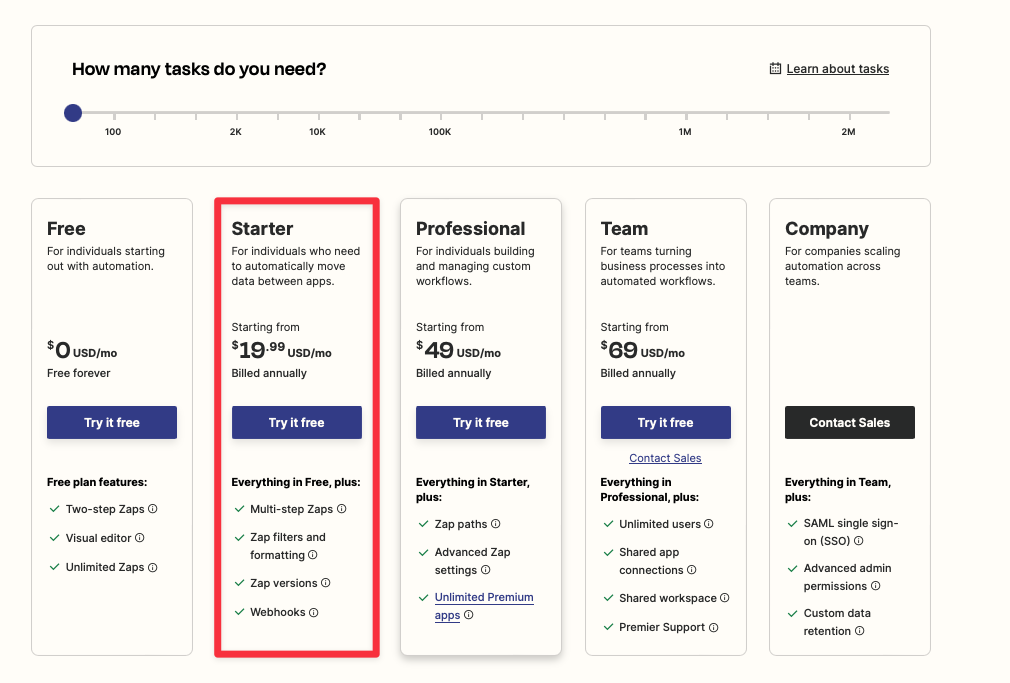Click 'Everything in Free, plus:' label
Screen dimensions: 1010x683
pos(296,482)
